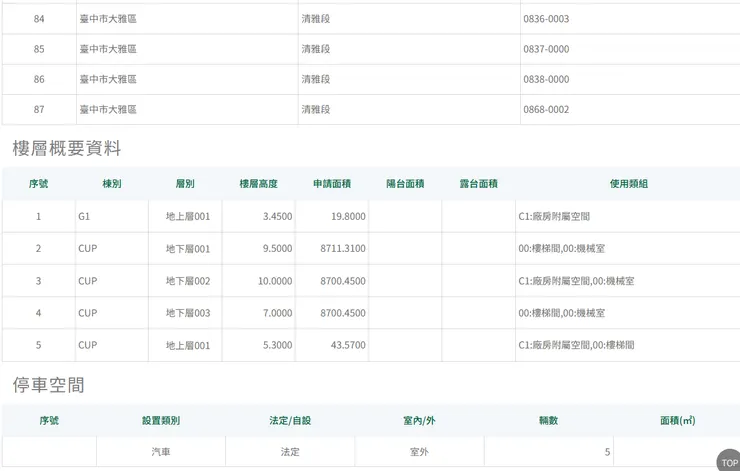Click the 樓層高度 column header

tap(259, 184)
